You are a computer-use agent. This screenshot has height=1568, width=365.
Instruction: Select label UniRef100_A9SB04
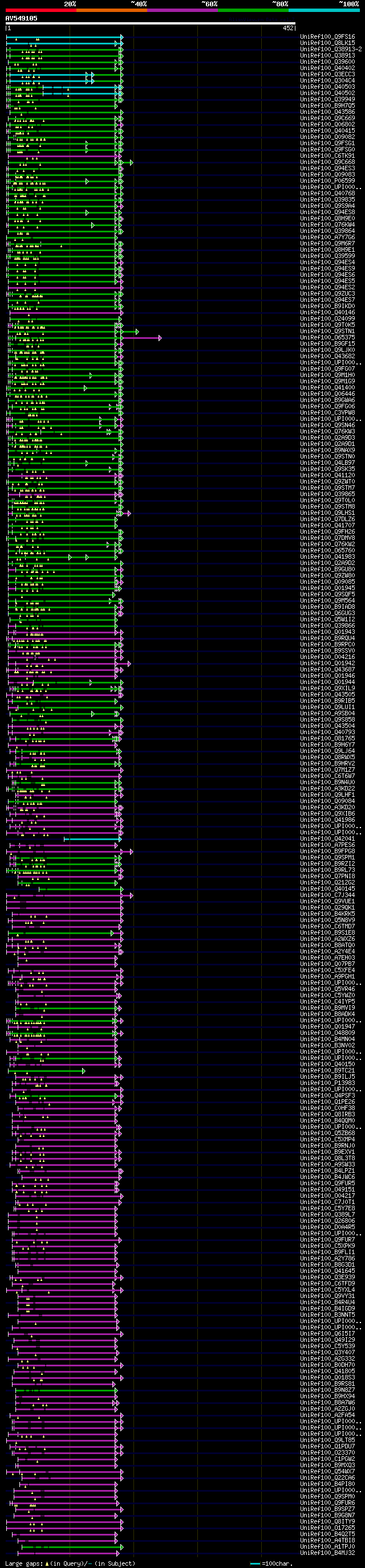327,714
